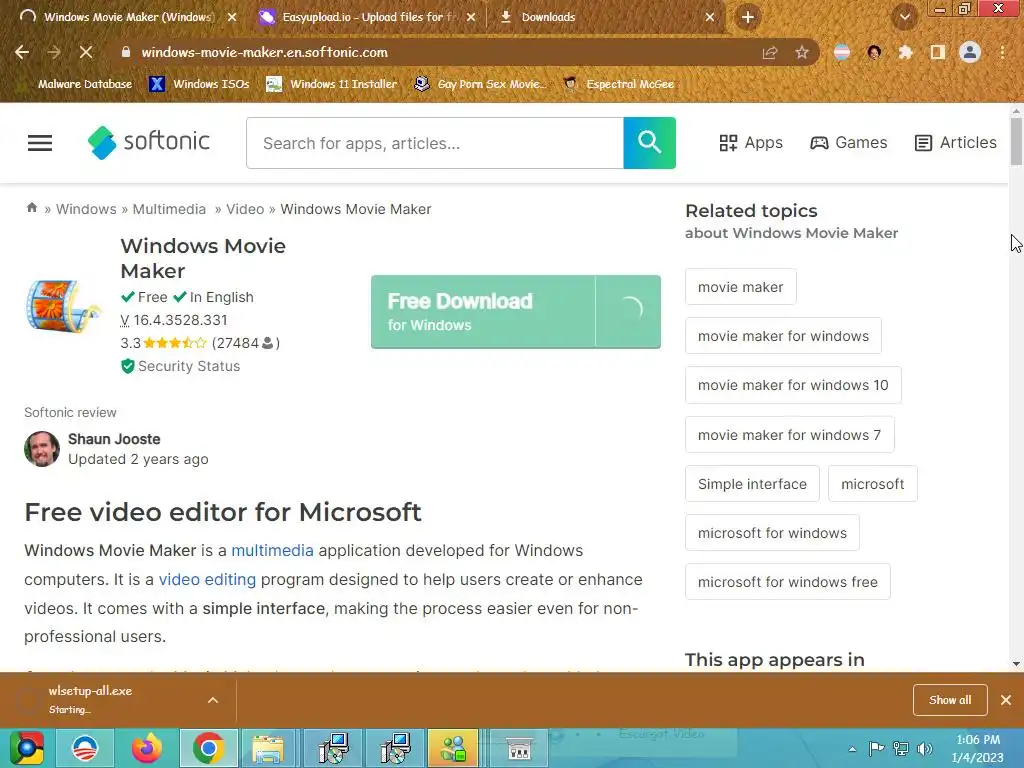The image size is (1024, 768).
Task: Click the magnifier search button
Action: 649,143
